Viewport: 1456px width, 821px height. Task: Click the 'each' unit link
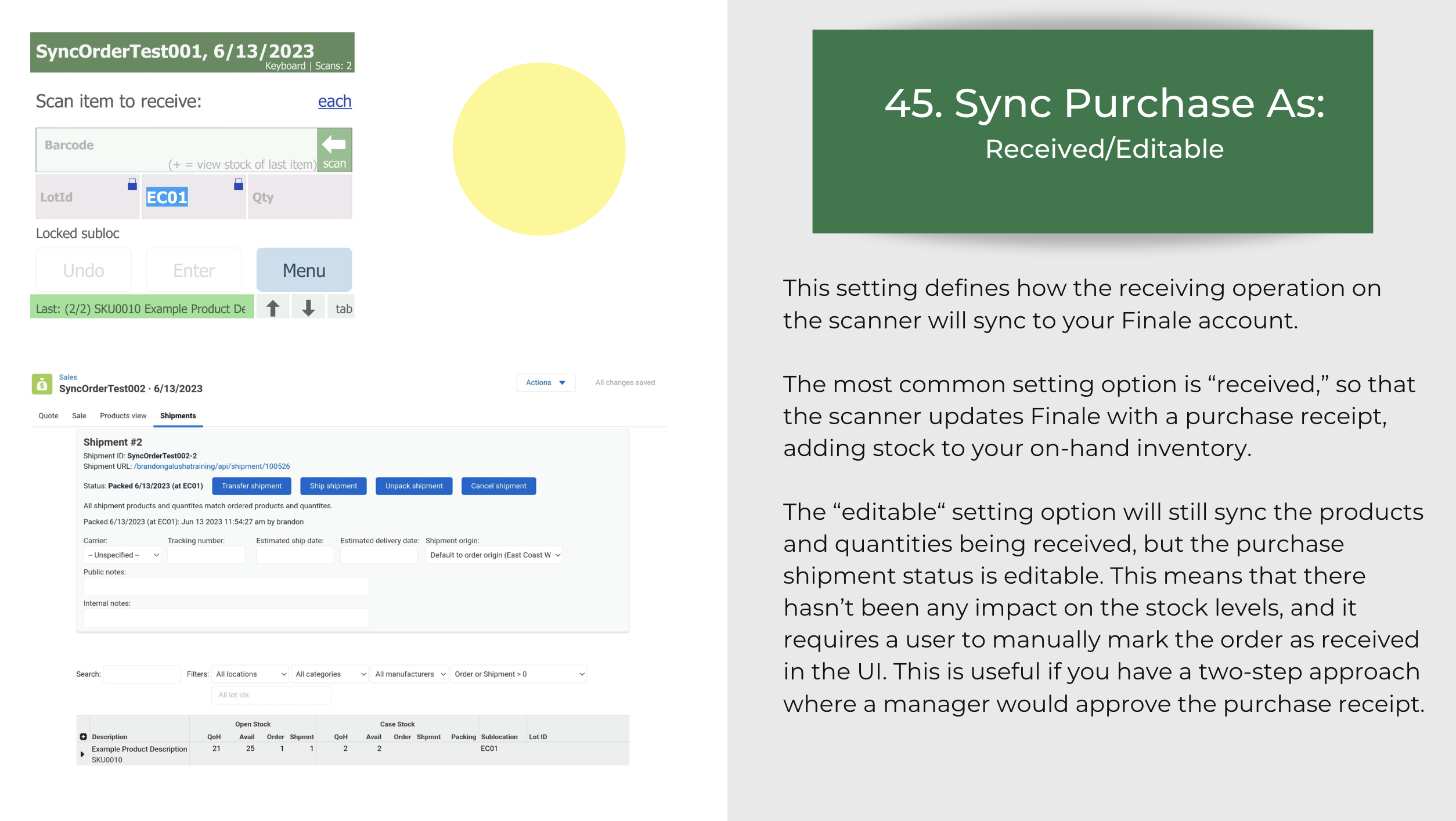[334, 101]
